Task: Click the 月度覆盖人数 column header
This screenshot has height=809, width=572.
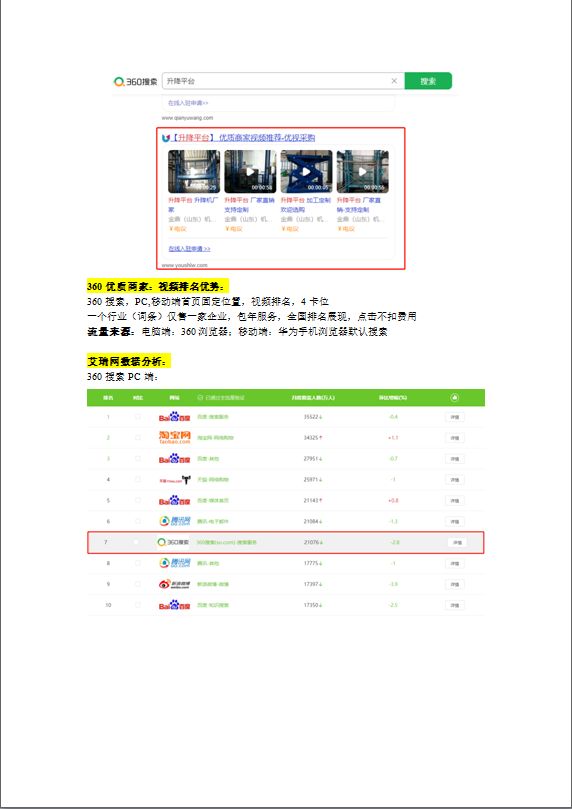Action: (x=313, y=398)
